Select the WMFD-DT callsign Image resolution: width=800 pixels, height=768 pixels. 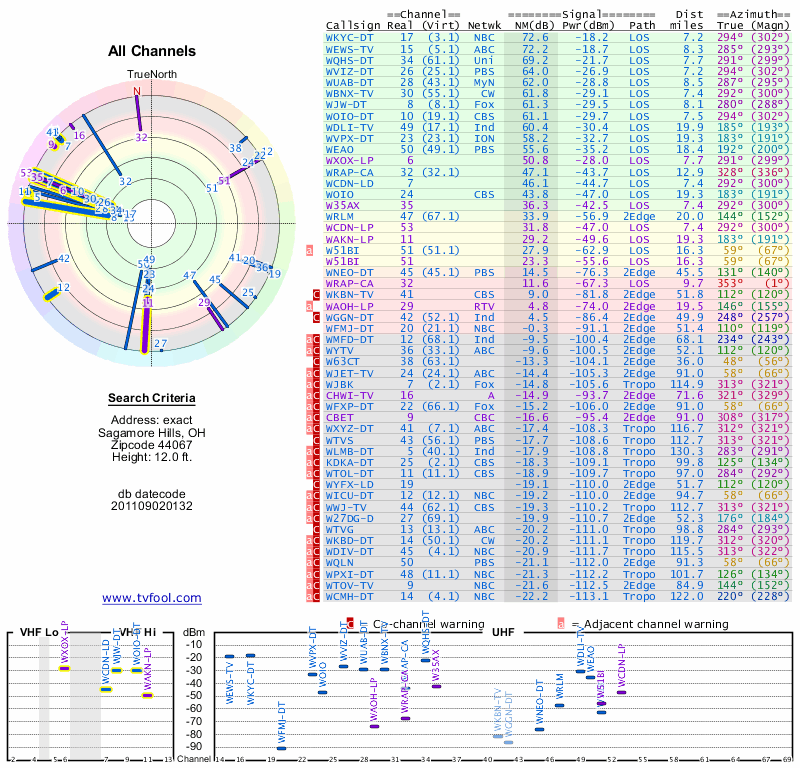(x=349, y=340)
